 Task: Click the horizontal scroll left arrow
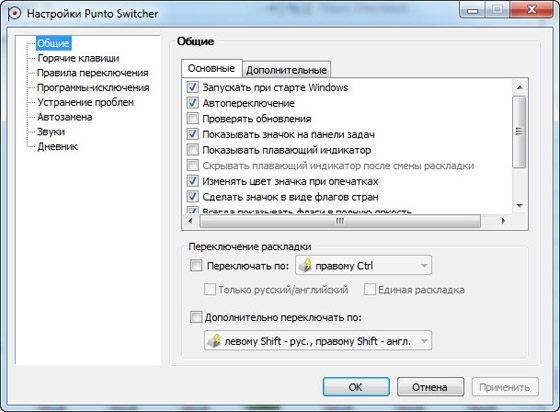[x=190, y=221]
